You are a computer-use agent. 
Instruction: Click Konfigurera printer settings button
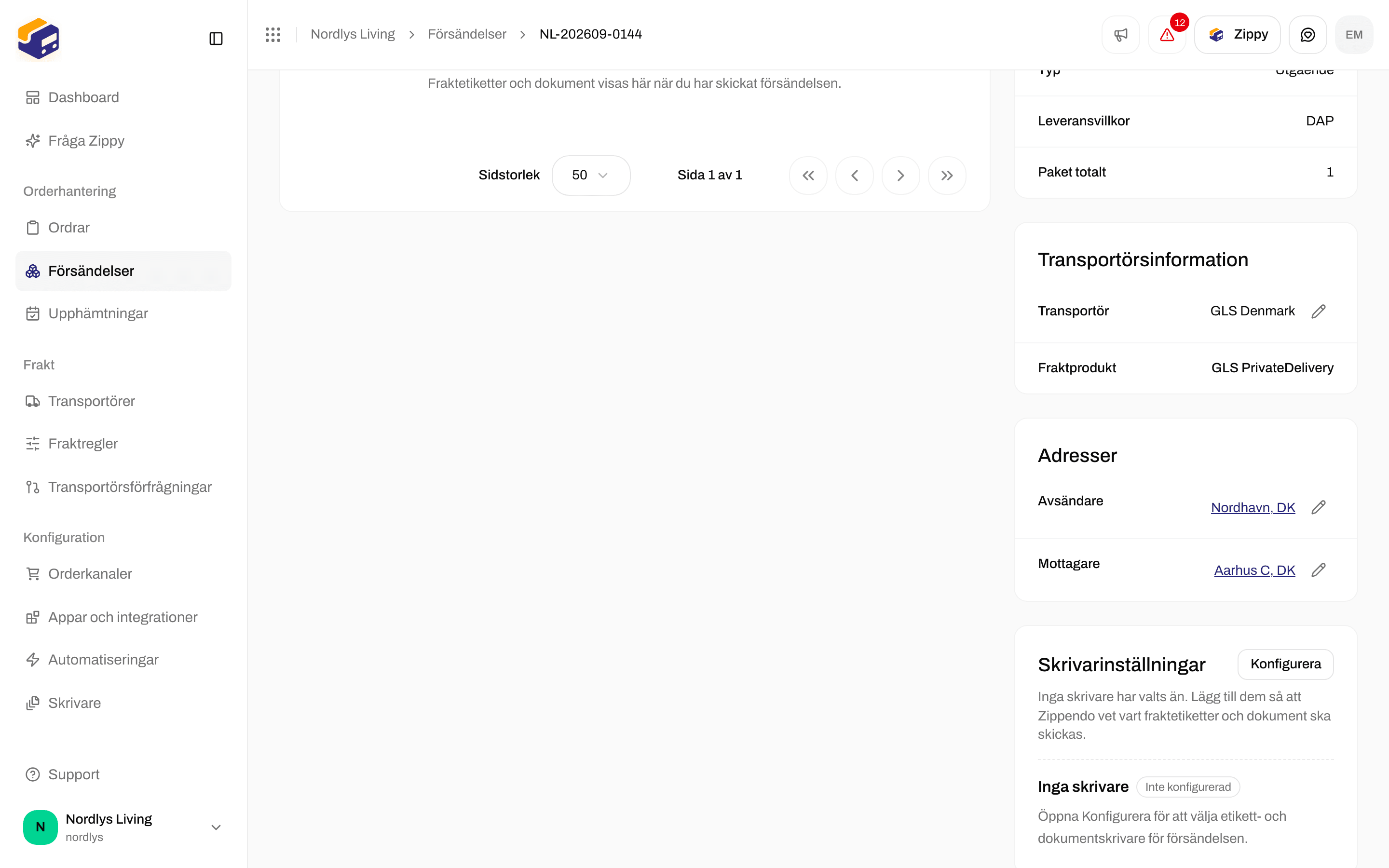tap(1285, 664)
